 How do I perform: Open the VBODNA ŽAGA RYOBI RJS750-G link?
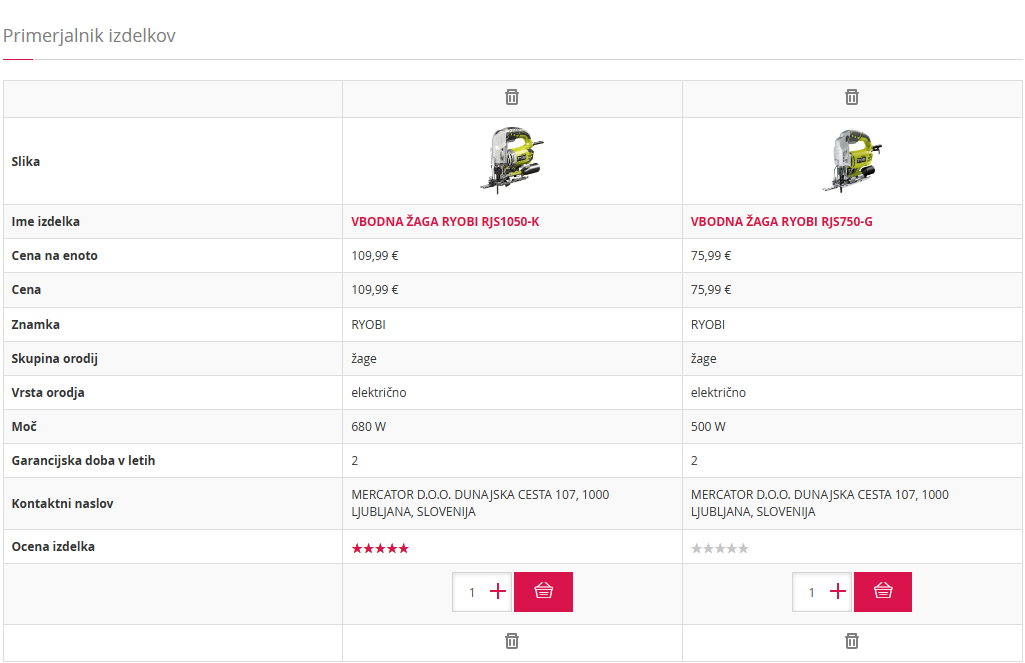point(781,222)
